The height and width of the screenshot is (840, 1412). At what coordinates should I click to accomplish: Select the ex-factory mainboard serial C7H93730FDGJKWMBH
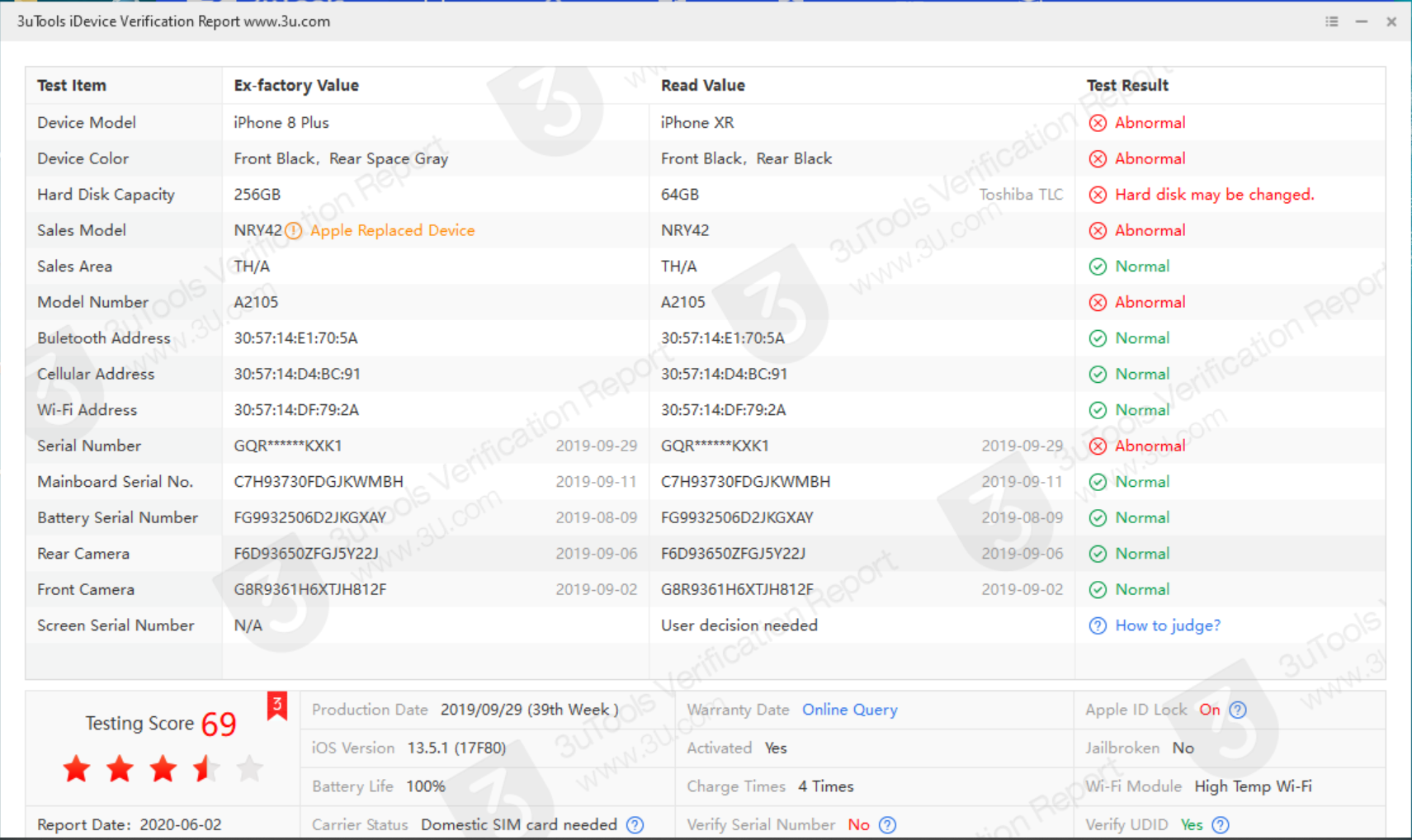tap(319, 482)
